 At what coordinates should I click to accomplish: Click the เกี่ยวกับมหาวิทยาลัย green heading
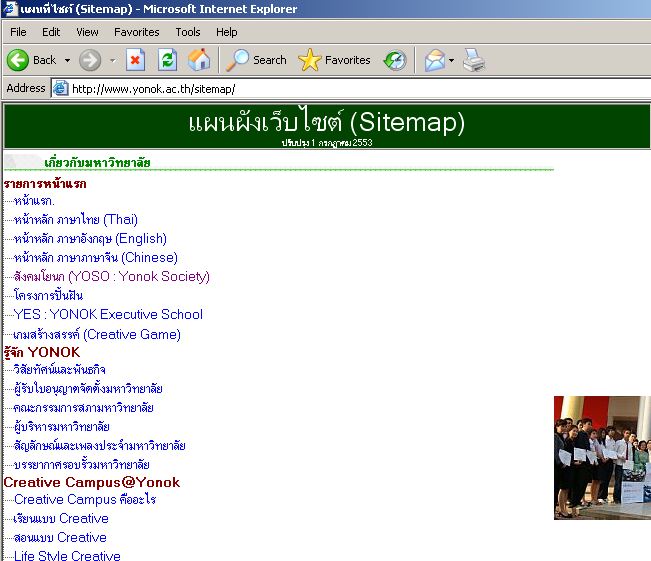97,162
